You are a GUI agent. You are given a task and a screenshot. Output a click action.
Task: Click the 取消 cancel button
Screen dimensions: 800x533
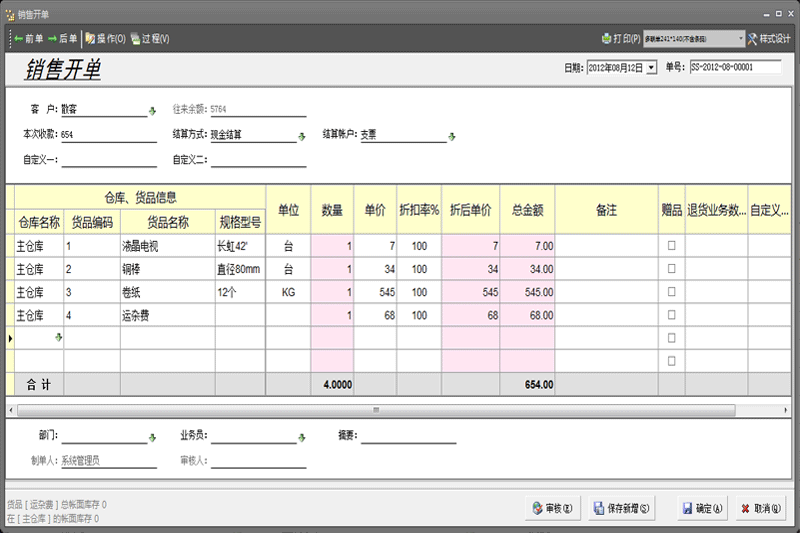click(761, 508)
